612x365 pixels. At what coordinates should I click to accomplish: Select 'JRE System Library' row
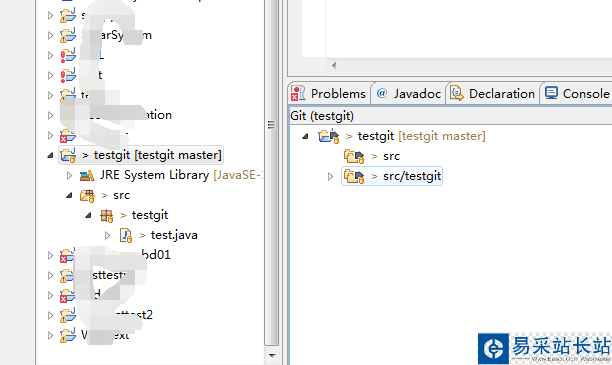pyautogui.click(x=171, y=175)
